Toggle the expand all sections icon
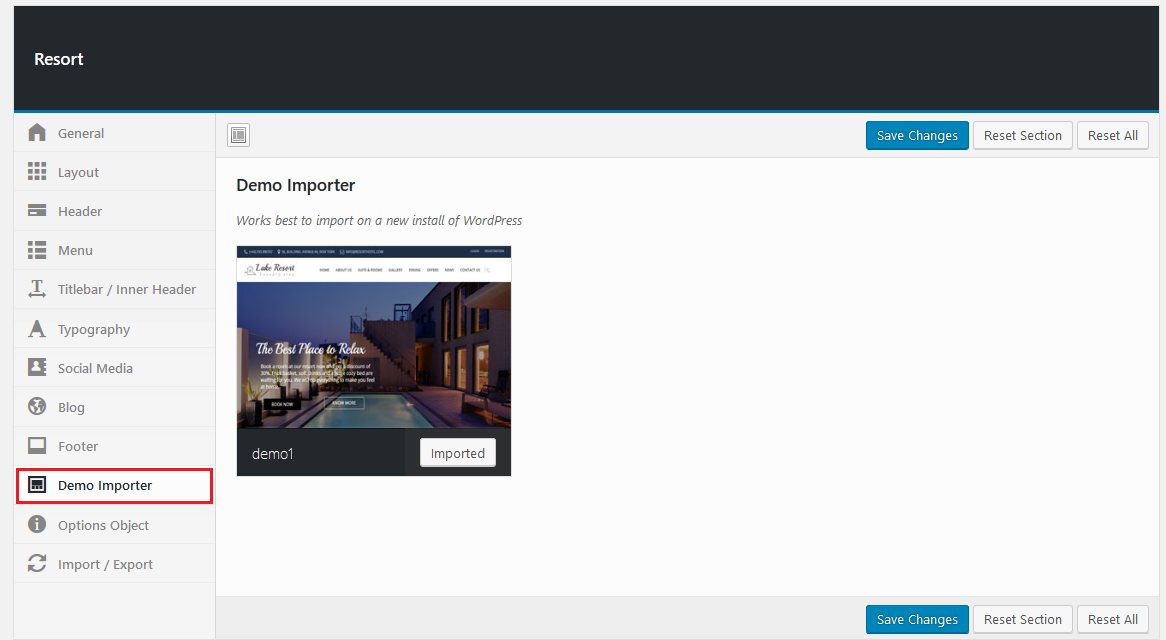Viewport: 1166px width, 640px height. tap(238, 136)
